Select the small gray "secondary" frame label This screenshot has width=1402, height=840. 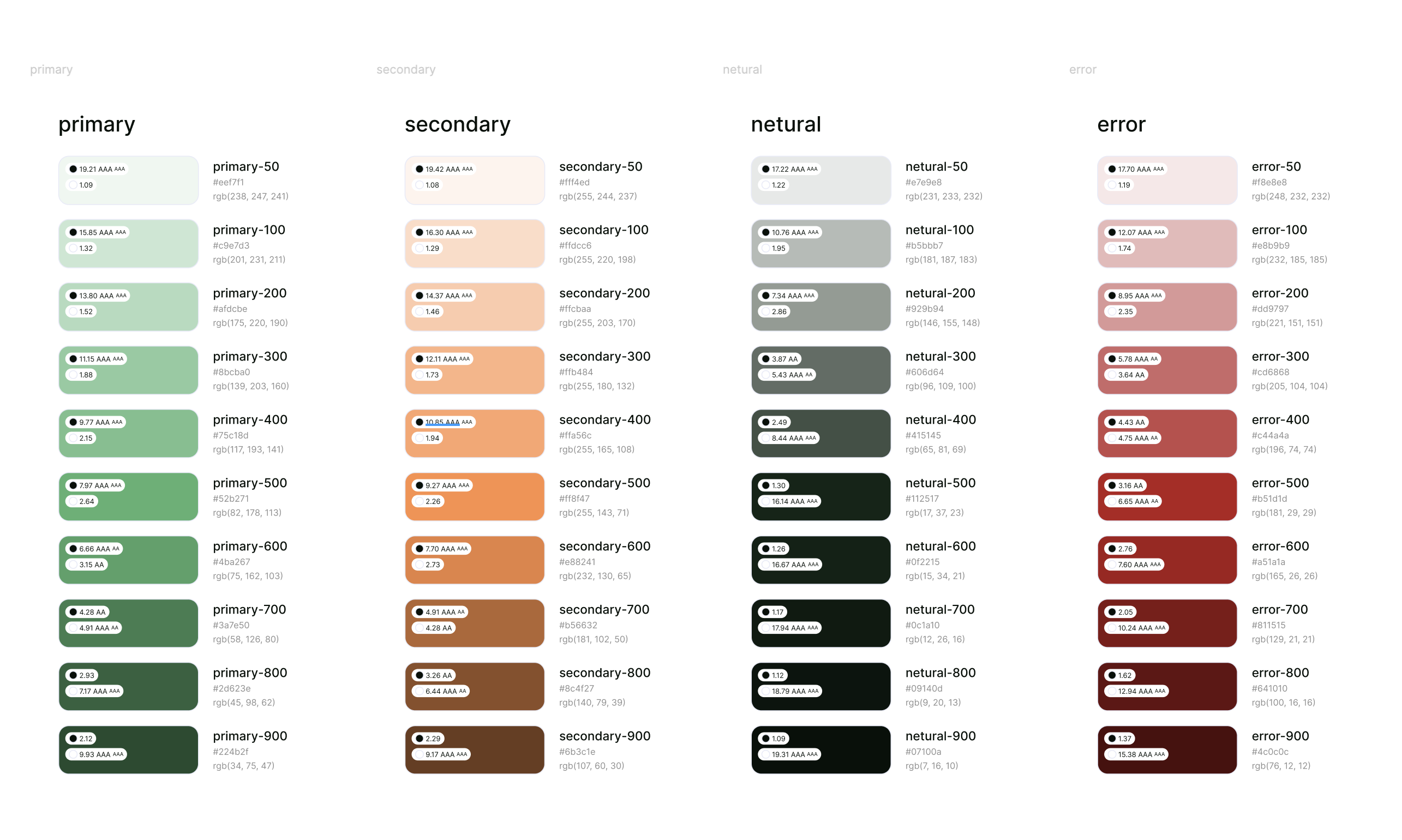tap(406, 70)
